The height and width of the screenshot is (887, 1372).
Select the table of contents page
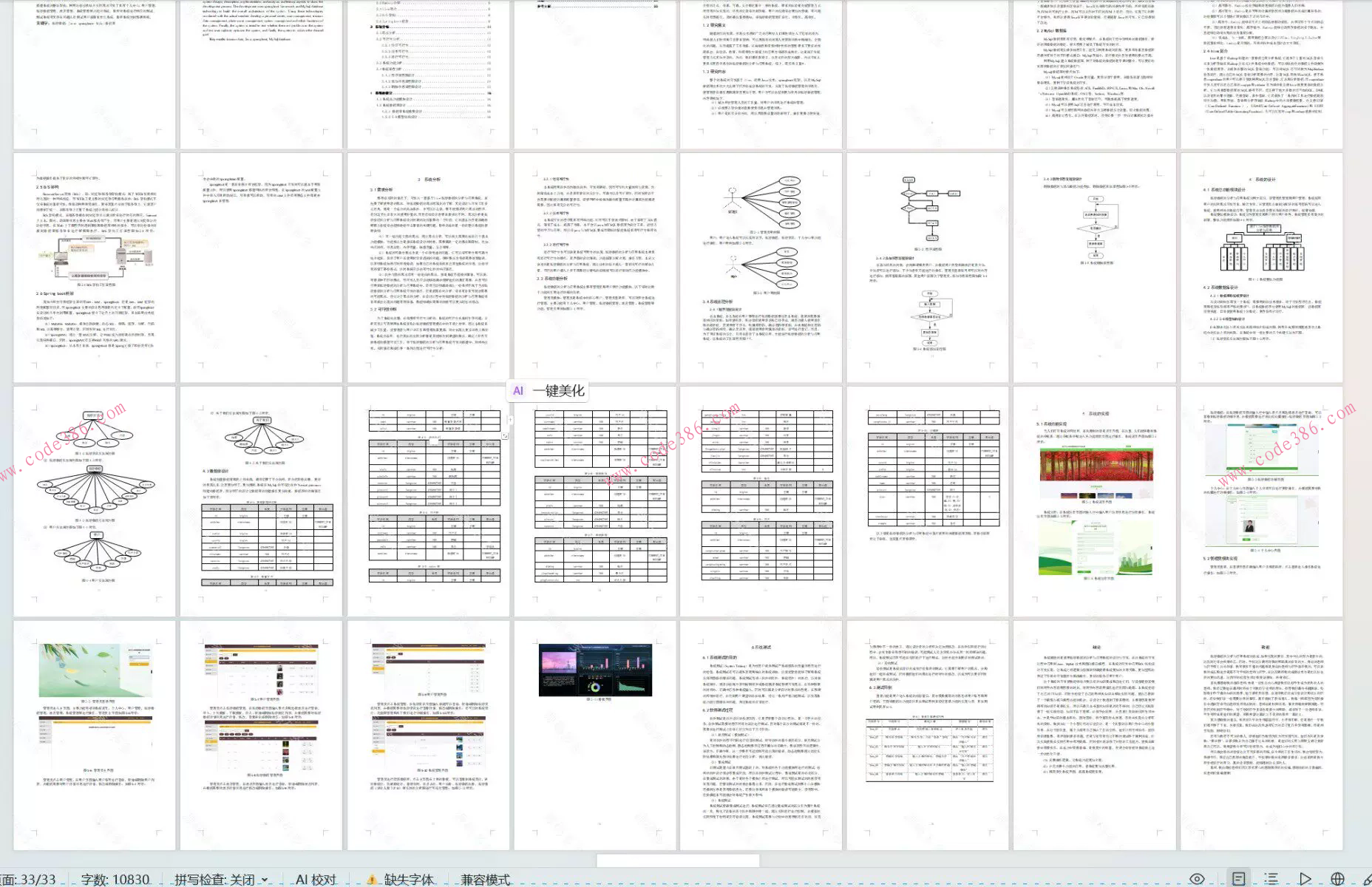[x=429, y=74]
